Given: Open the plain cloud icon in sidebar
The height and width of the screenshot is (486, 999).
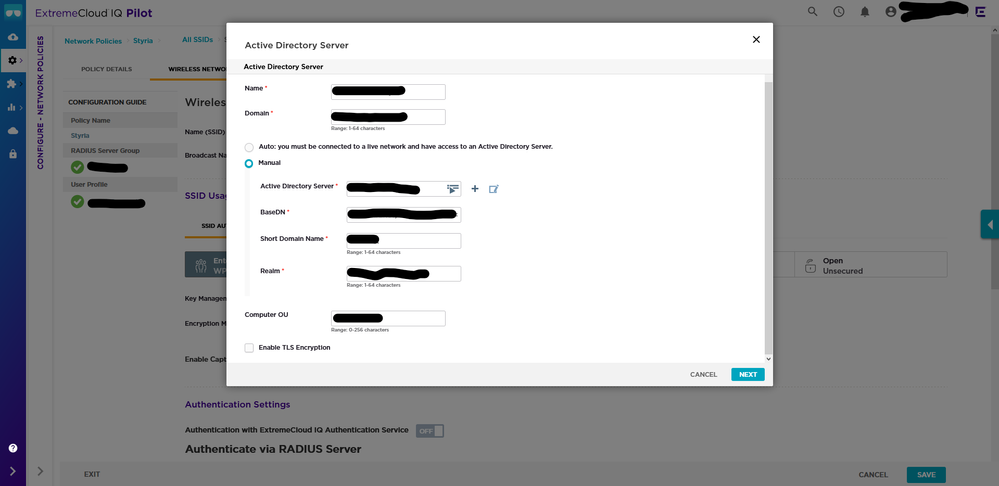Looking at the screenshot, I should [x=13, y=131].
